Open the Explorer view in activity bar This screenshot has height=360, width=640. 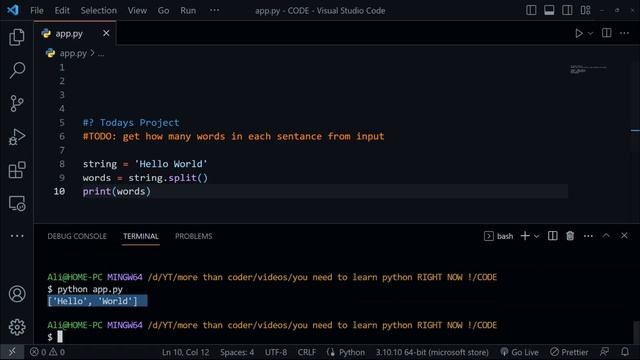[x=17, y=37]
